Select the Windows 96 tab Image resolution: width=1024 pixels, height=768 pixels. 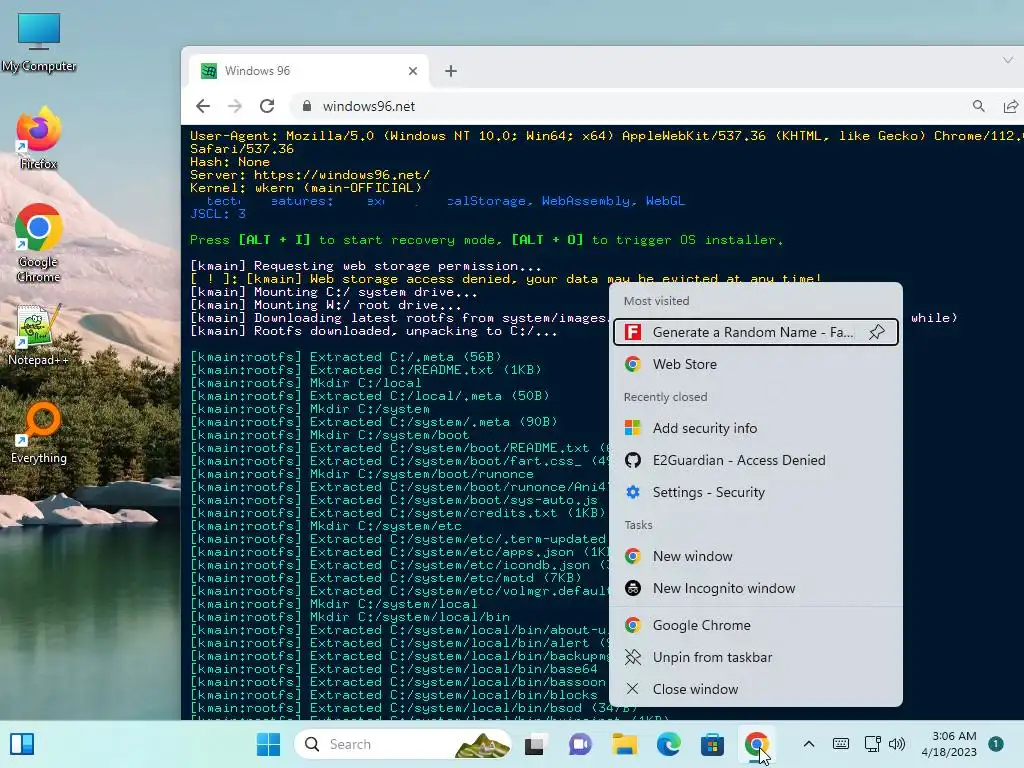pos(309,71)
